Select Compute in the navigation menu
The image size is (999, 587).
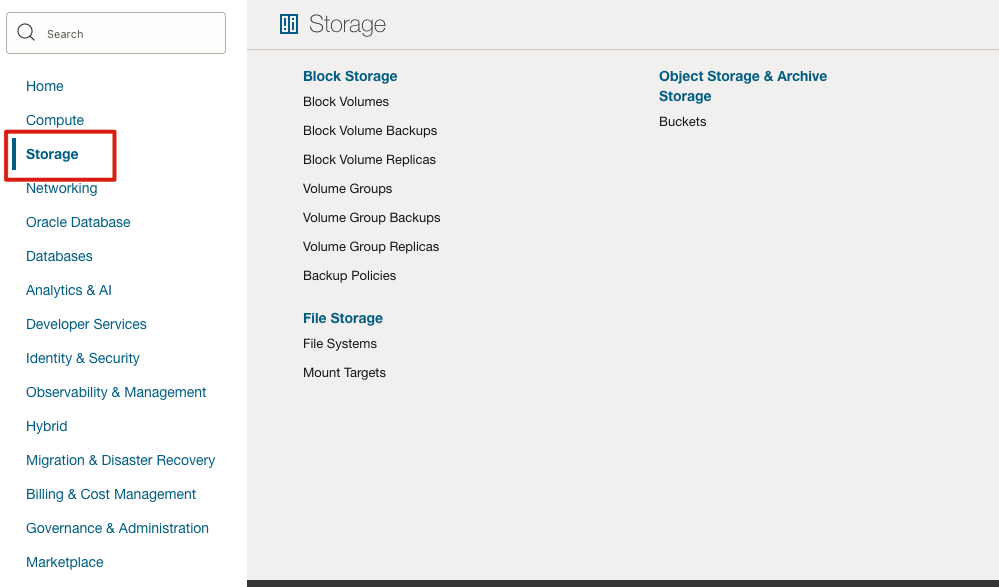[55, 120]
